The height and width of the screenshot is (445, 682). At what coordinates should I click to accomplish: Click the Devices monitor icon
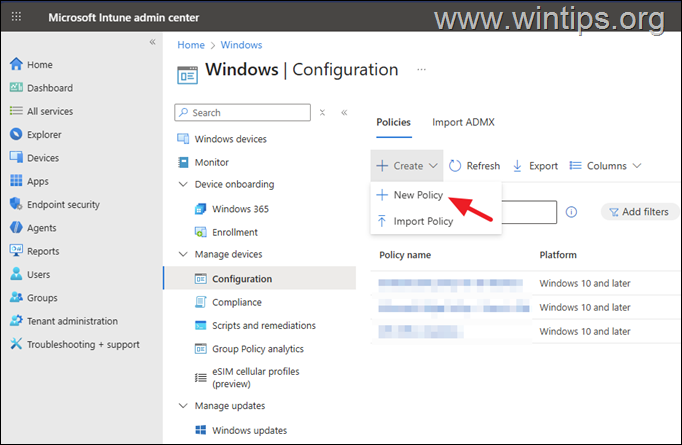(16, 157)
